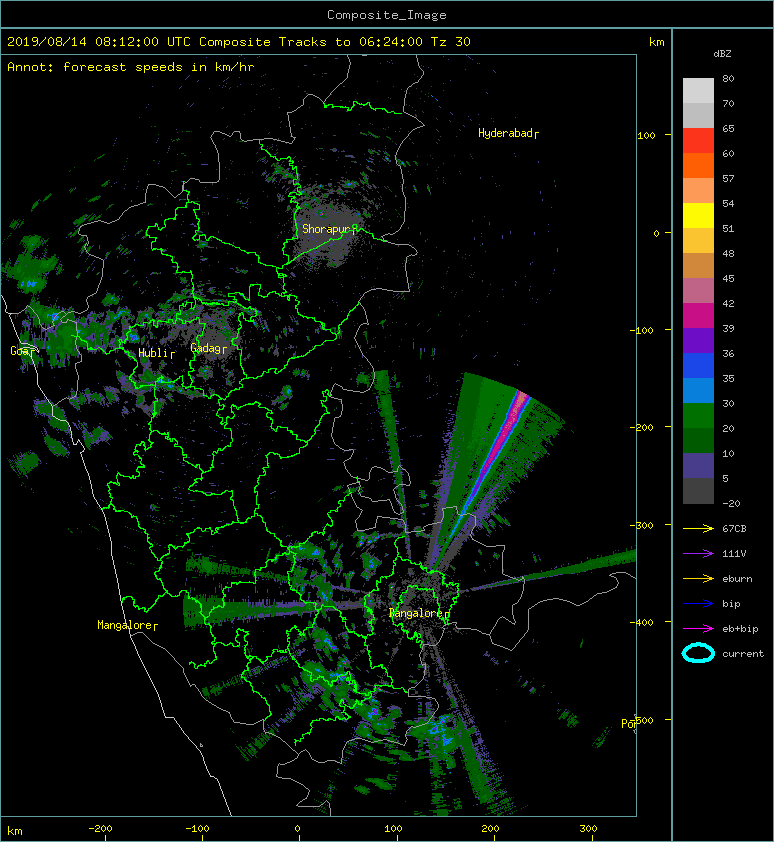Screen dimensions: 774x842
Task: Select the 80 dBZ light gray swatch
Action: 698,90
